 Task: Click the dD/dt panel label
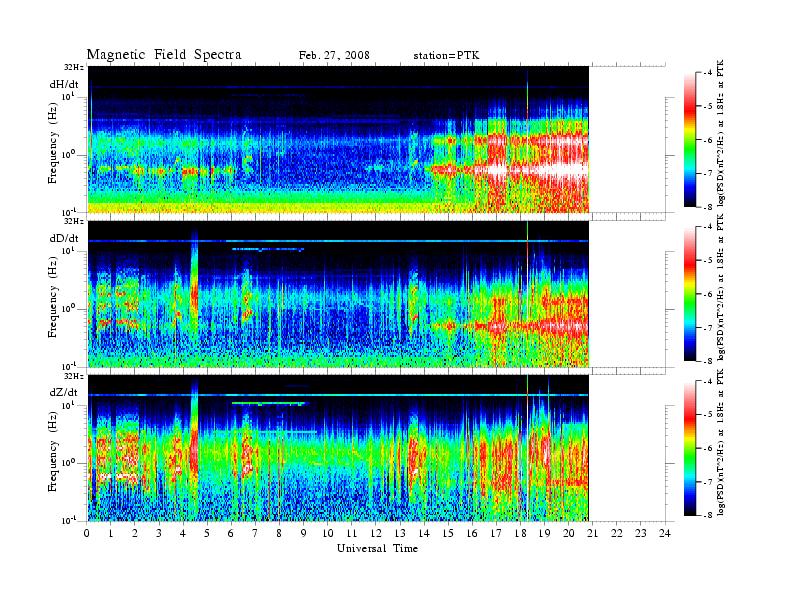tap(64, 238)
